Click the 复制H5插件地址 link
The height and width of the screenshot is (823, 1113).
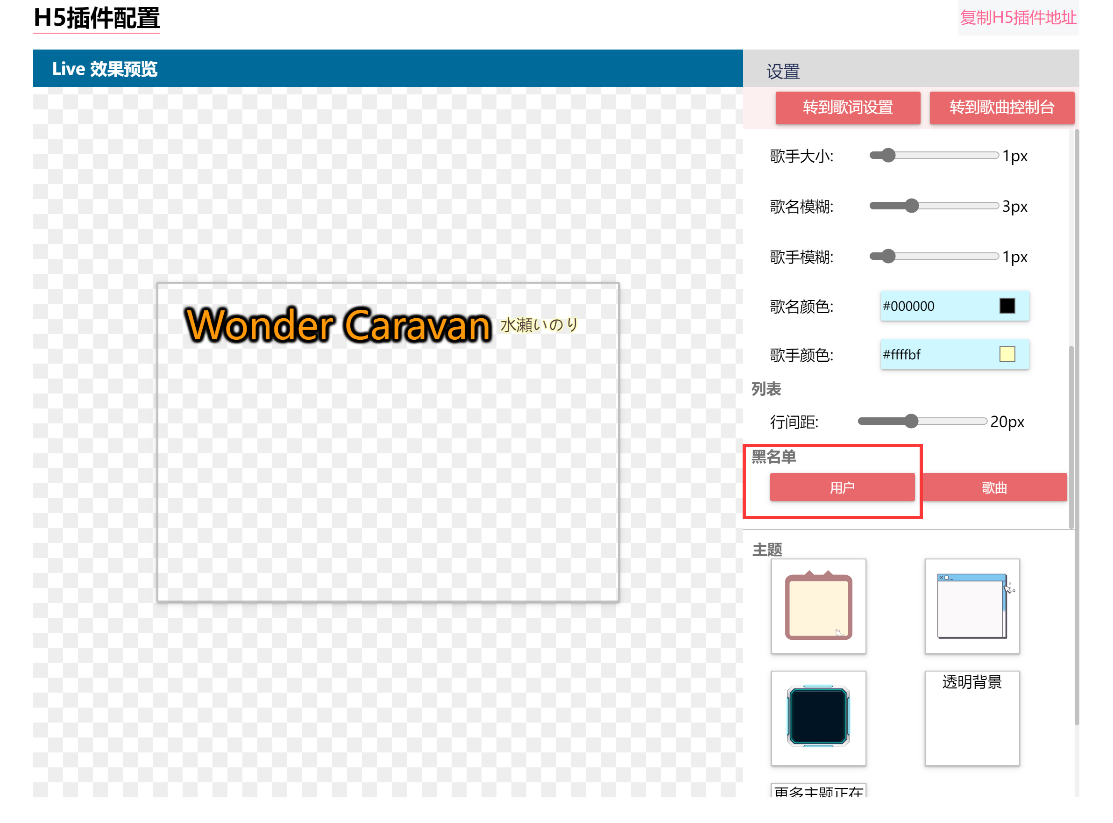tap(1018, 18)
